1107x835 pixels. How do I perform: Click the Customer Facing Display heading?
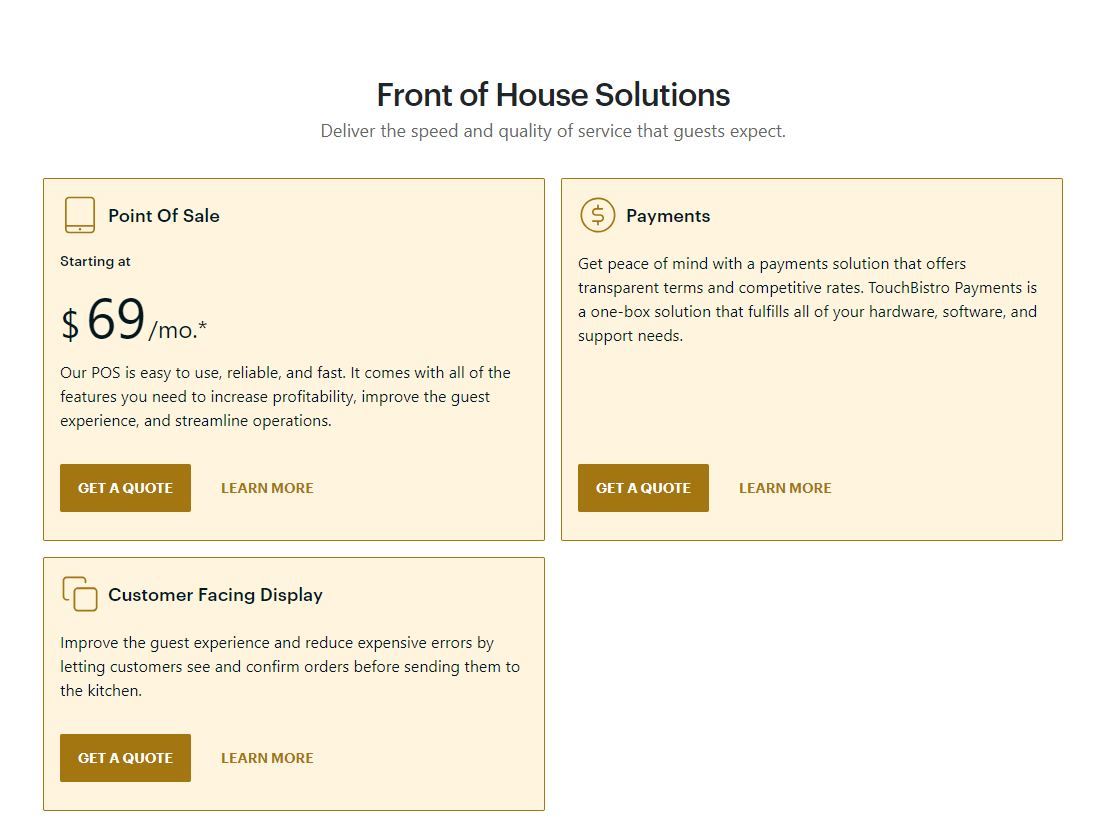coord(215,594)
